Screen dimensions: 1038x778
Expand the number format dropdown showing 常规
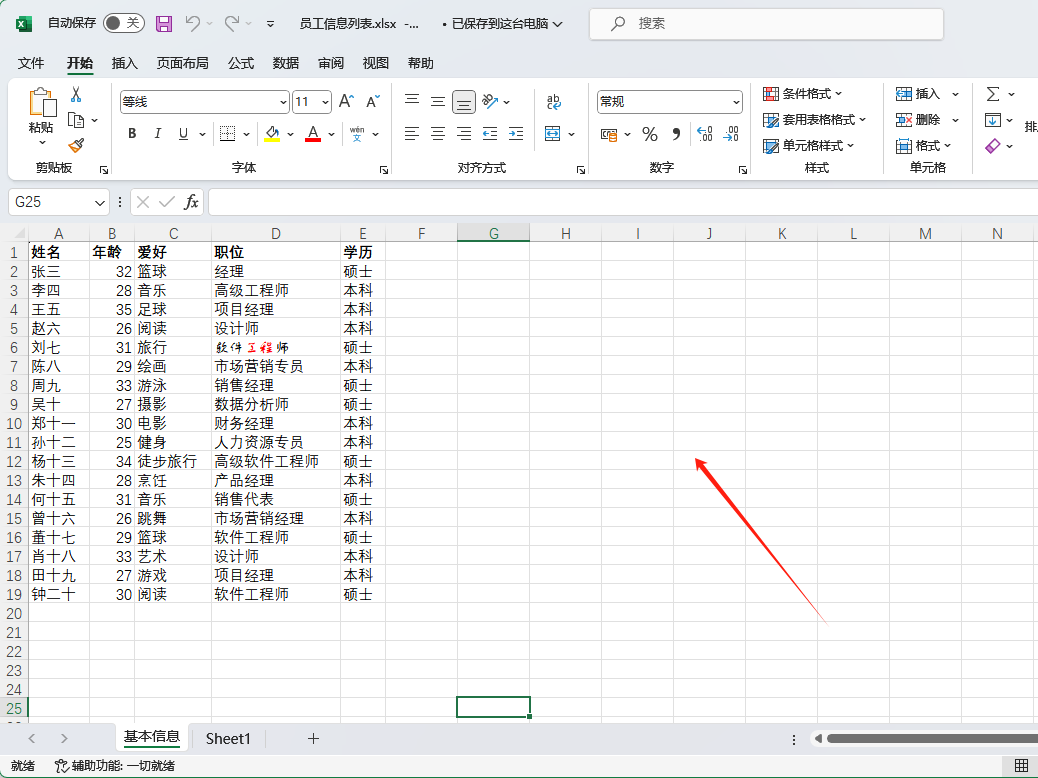[x=736, y=102]
